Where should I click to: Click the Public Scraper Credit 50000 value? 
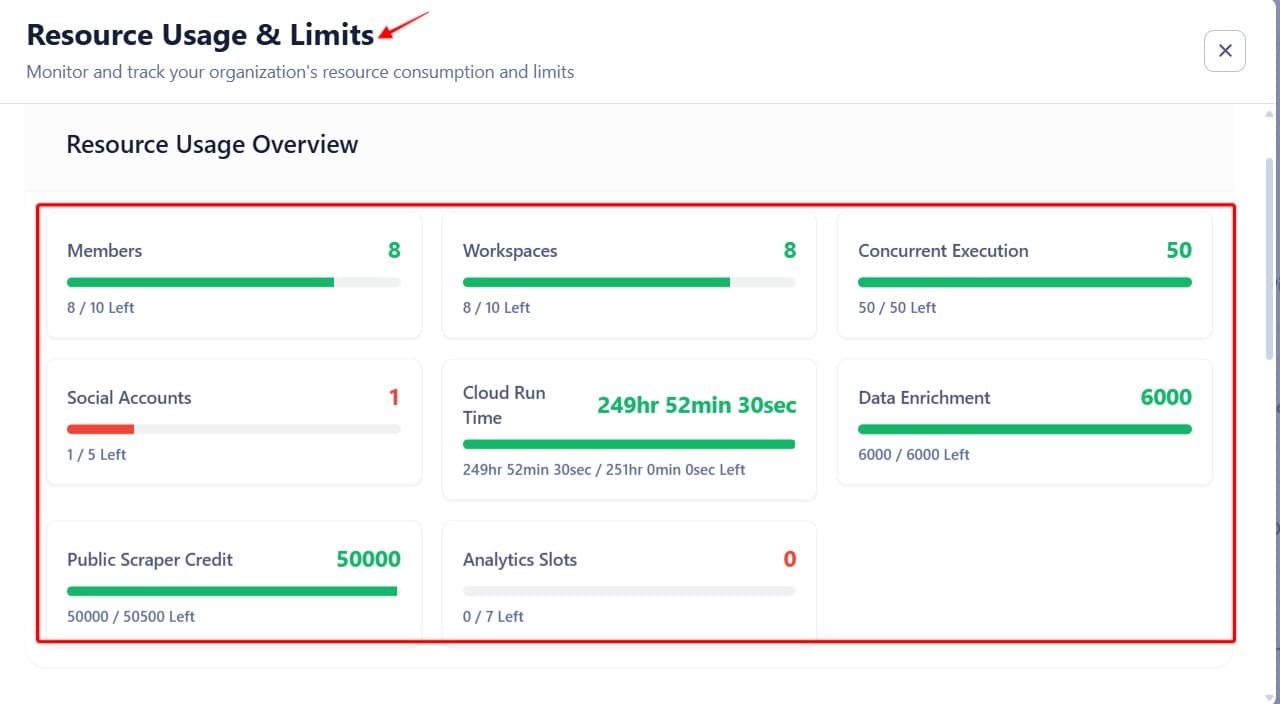[x=368, y=560]
